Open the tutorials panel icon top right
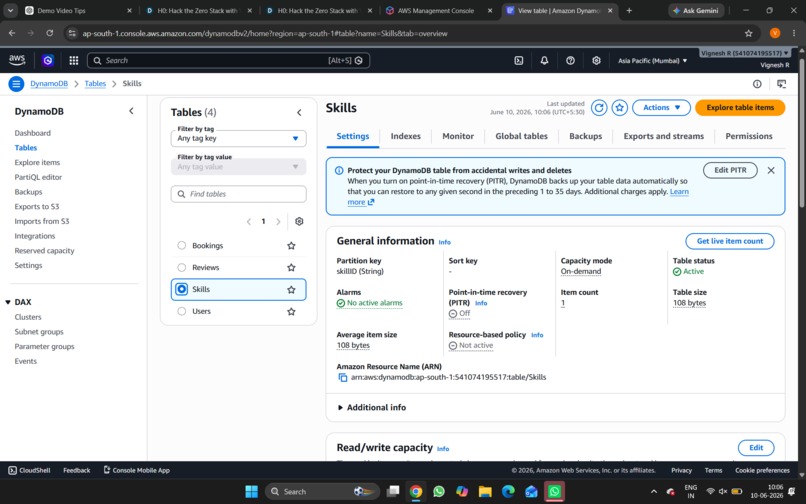 point(781,84)
